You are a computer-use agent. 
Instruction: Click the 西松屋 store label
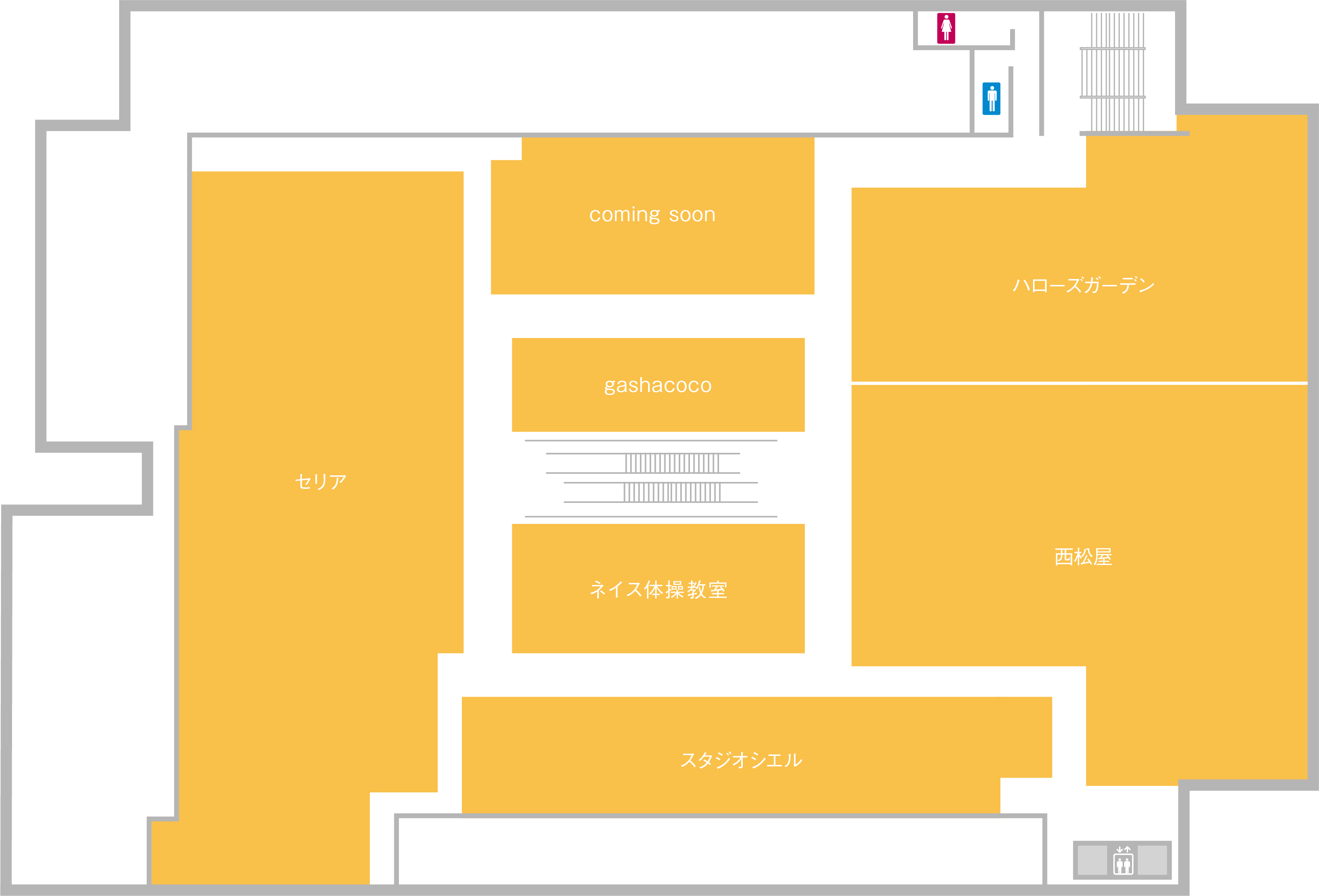pos(1083,557)
